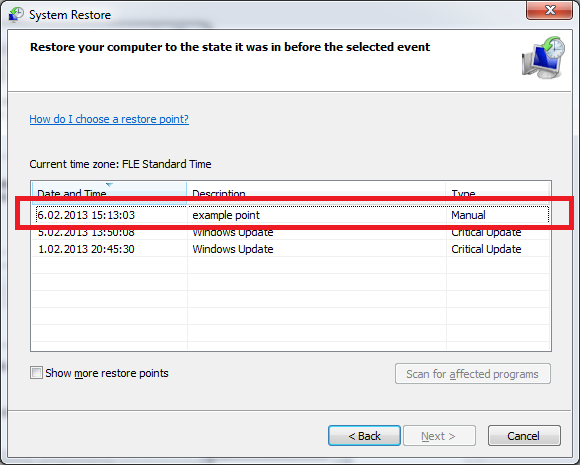Sort by Date and Time column header
Viewport: 580px width, 465px height.
[109, 193]
